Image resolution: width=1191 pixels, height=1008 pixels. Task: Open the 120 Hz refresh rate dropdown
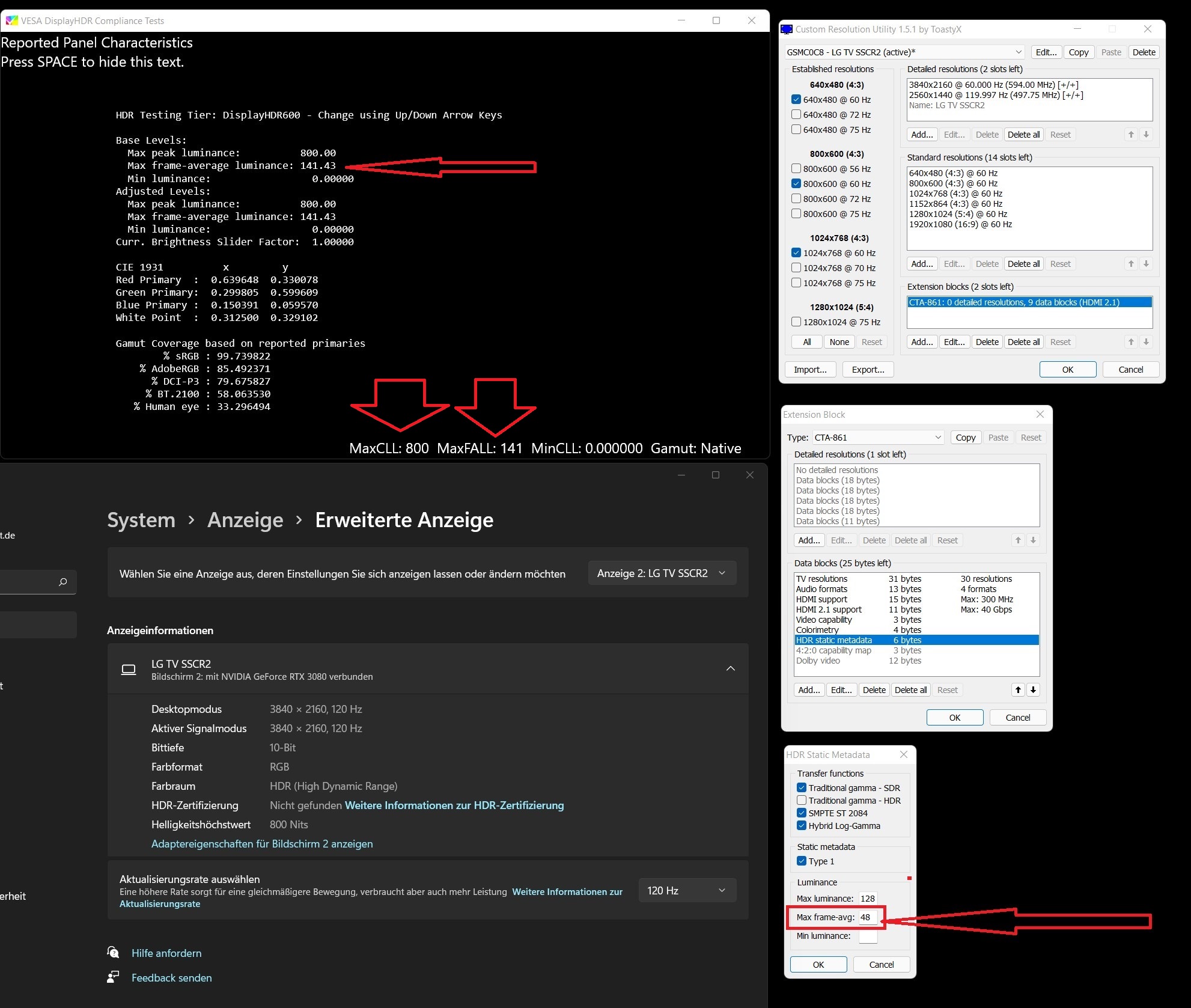pos(687,890)
